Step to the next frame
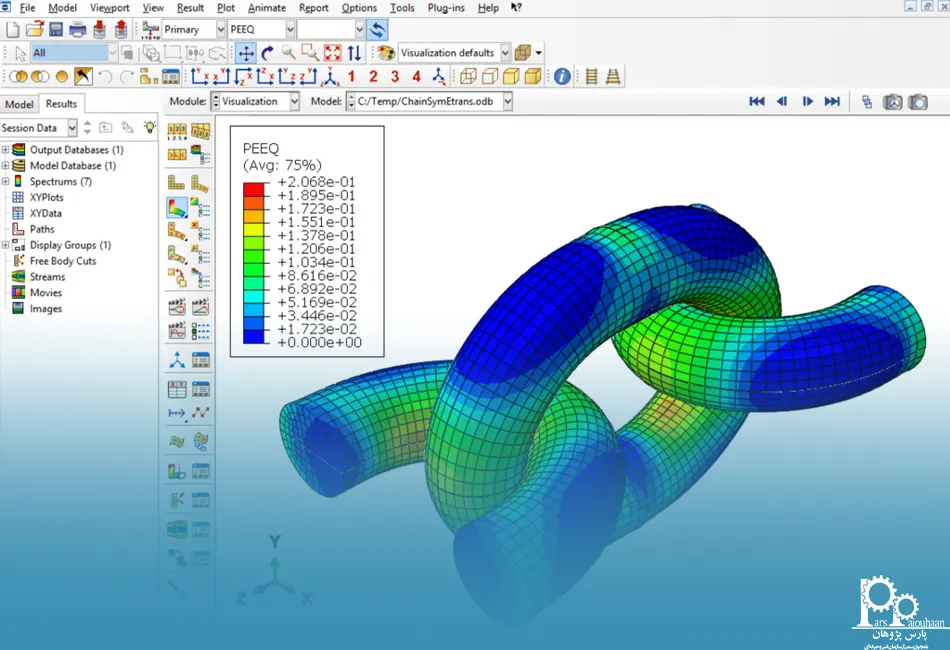 point(807,102)
